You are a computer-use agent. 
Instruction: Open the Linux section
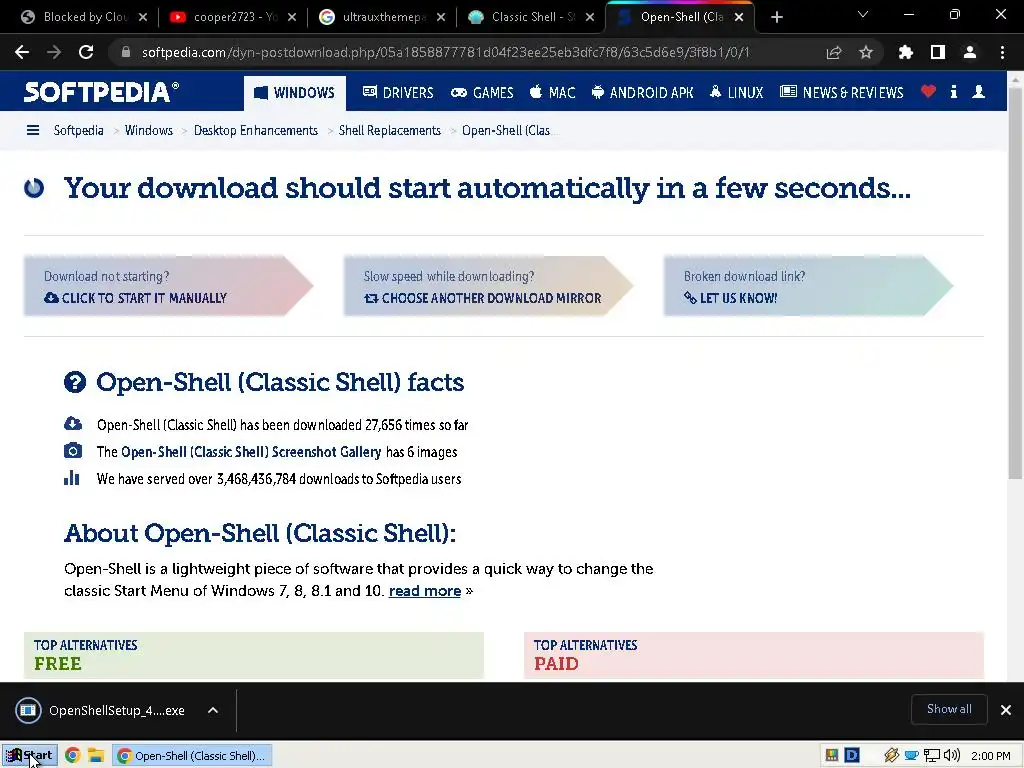(736, 93)
